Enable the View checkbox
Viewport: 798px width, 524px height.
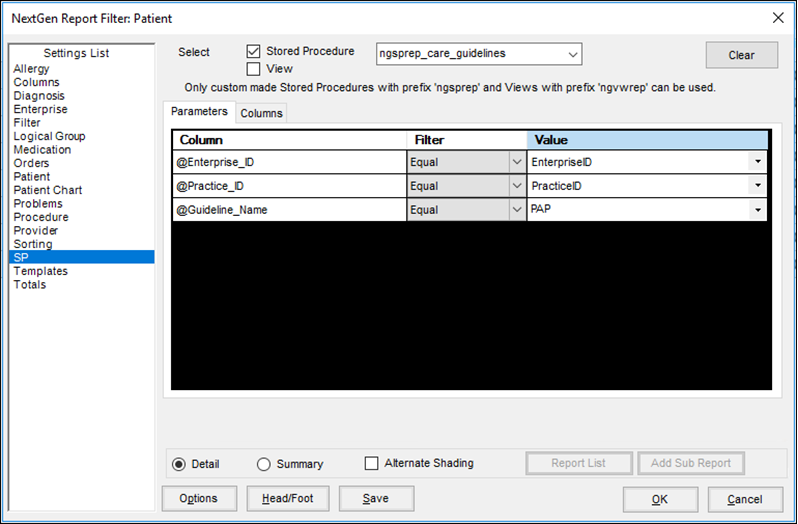click(253, 69)
